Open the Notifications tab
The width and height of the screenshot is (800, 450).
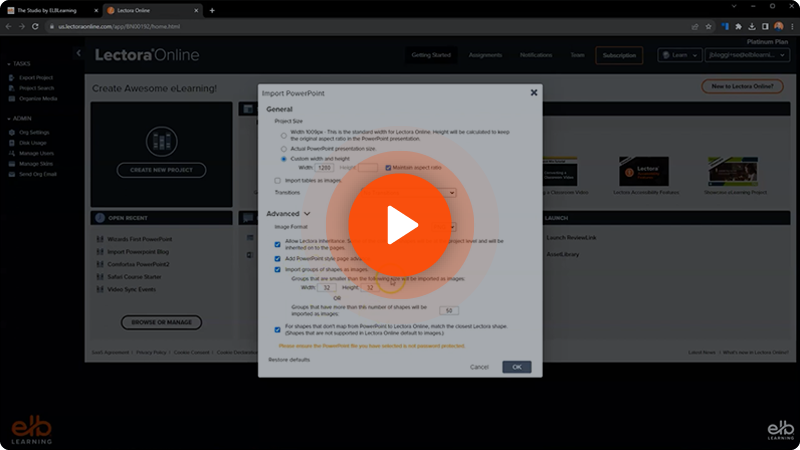[x=536, y=55]
